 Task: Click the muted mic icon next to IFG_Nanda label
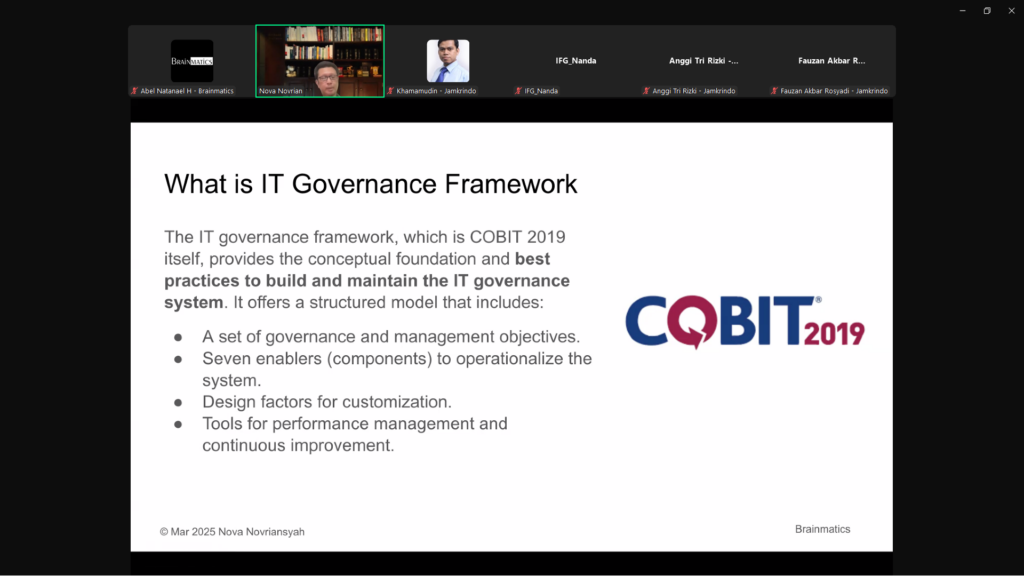(x=518, y=91)
